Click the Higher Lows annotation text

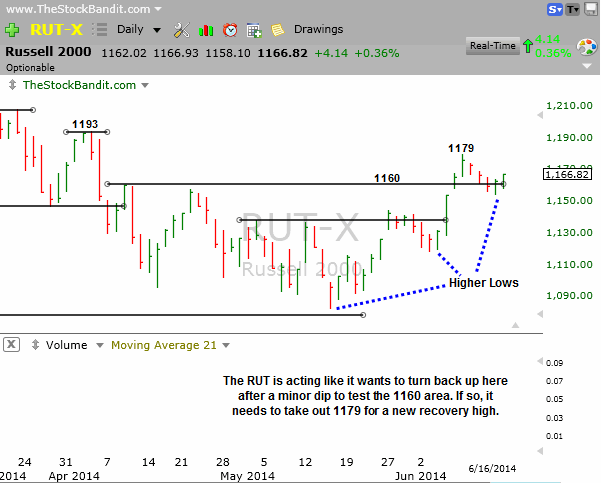click(484, 283)
